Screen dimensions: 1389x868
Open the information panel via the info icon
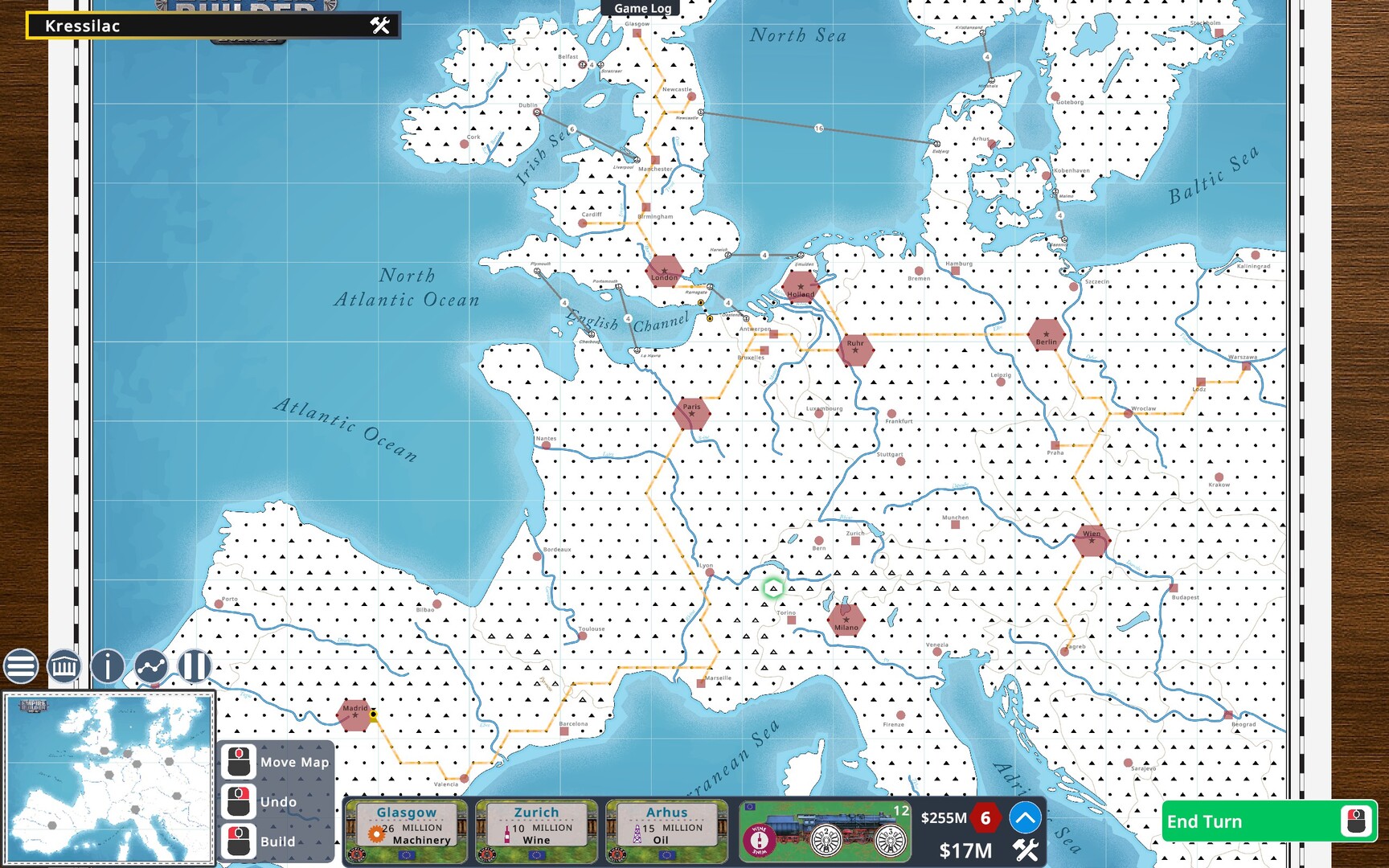[107, 665]
